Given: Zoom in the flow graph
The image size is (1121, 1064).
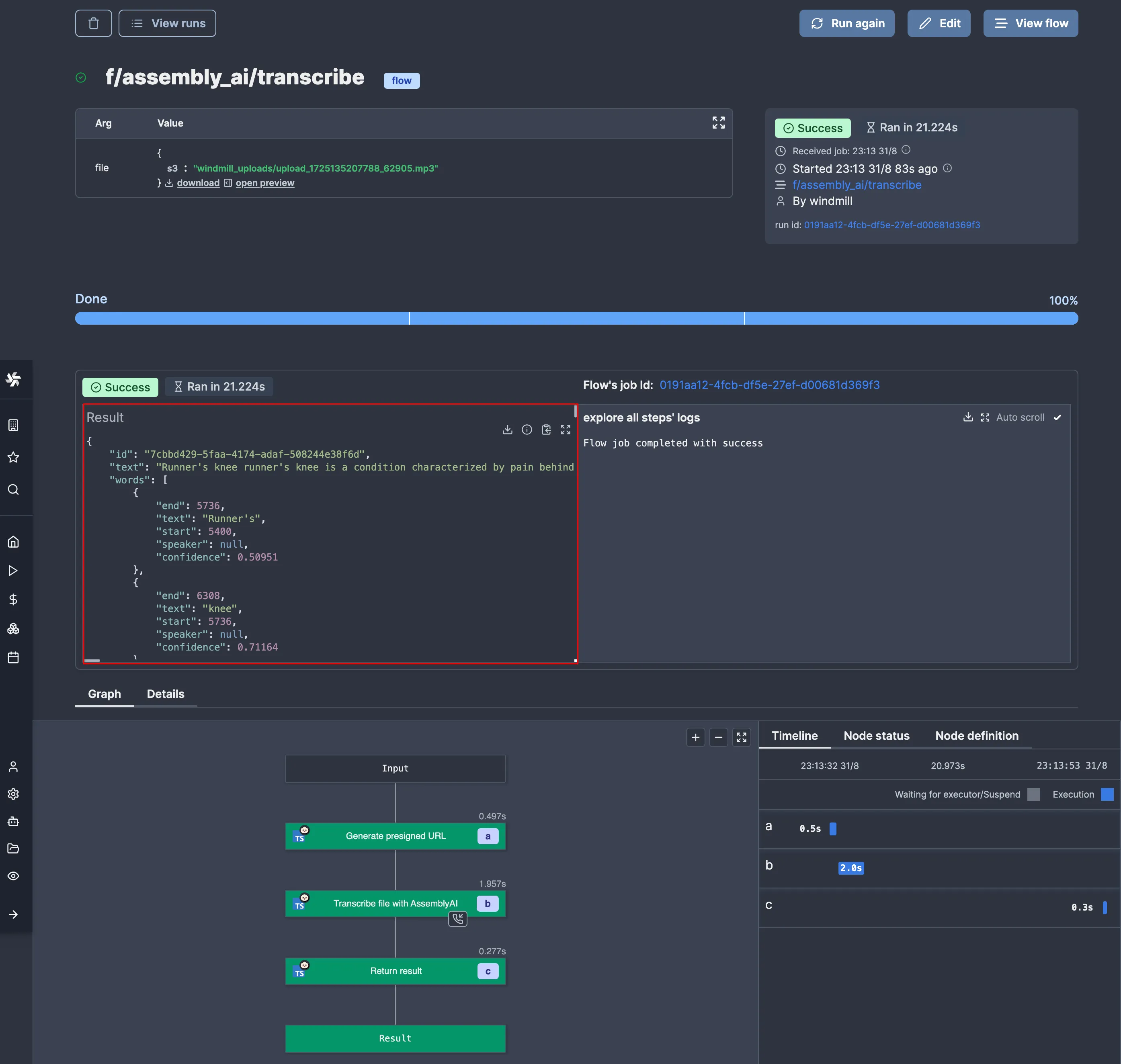Looking at the screenshot, I should [x=695, y=737].
